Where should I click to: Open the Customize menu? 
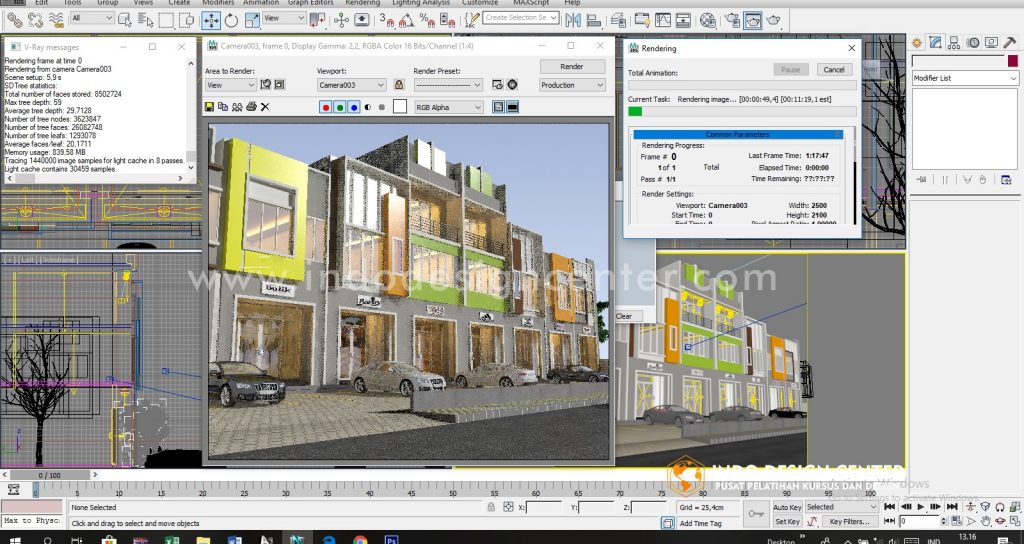[x=480, y=3]
